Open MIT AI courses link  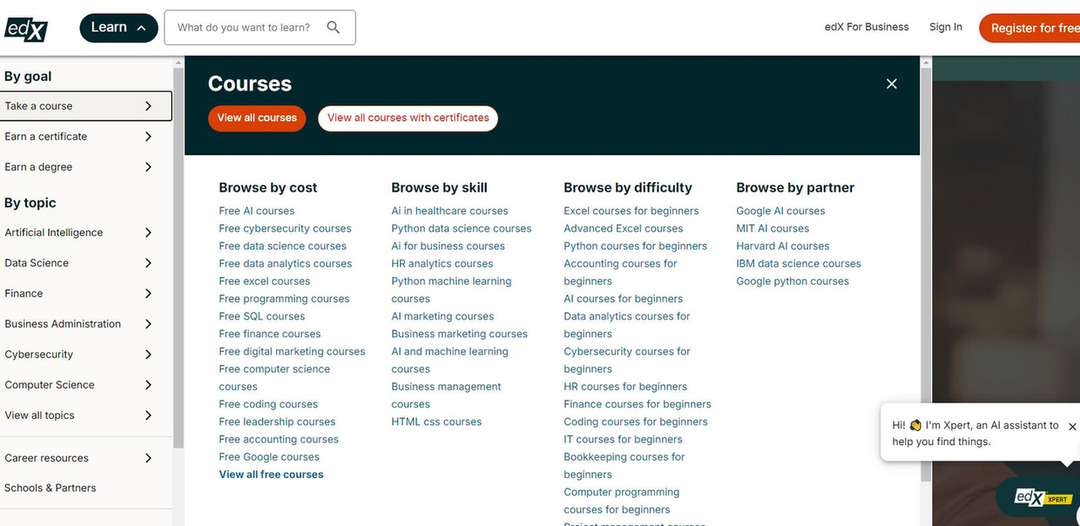click(773, 229)
